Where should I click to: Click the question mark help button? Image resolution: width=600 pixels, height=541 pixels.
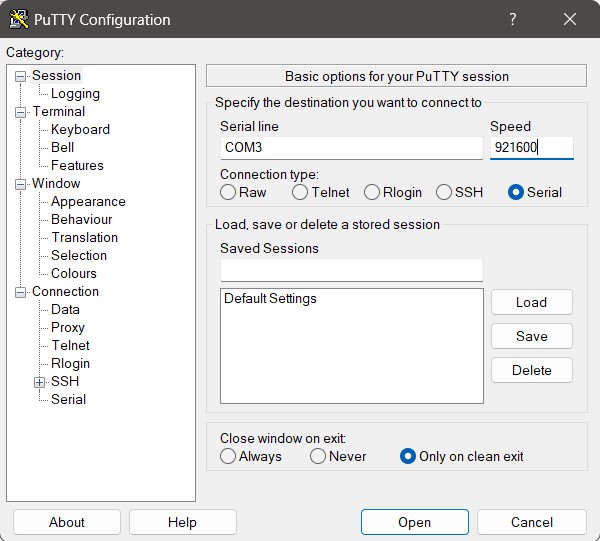click(x=513, y=19)
